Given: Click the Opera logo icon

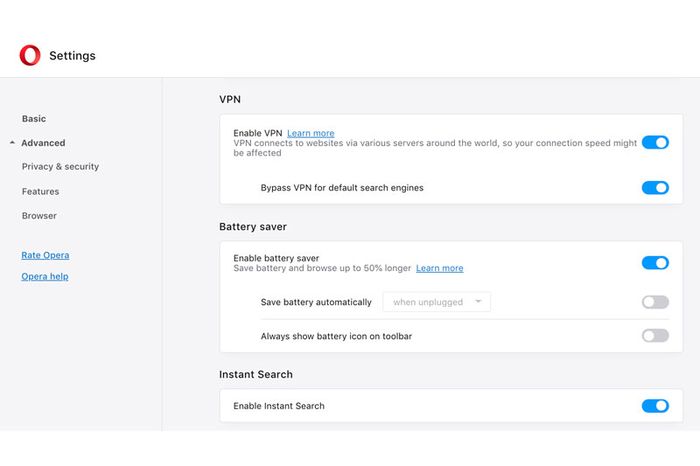Looking at the screenshot, I should pos(30,55).
